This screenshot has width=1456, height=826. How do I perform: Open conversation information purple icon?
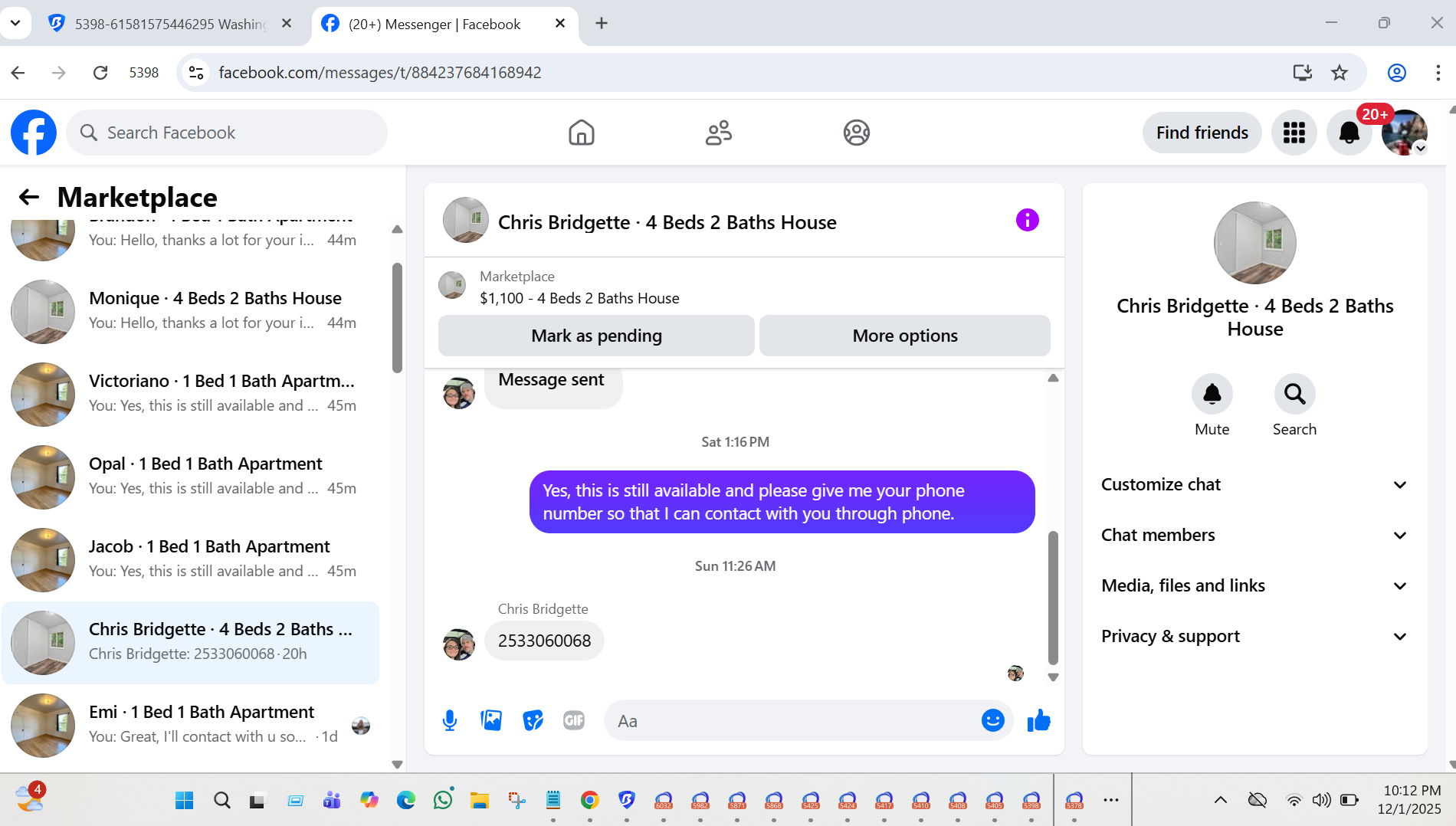[1028, 221]
